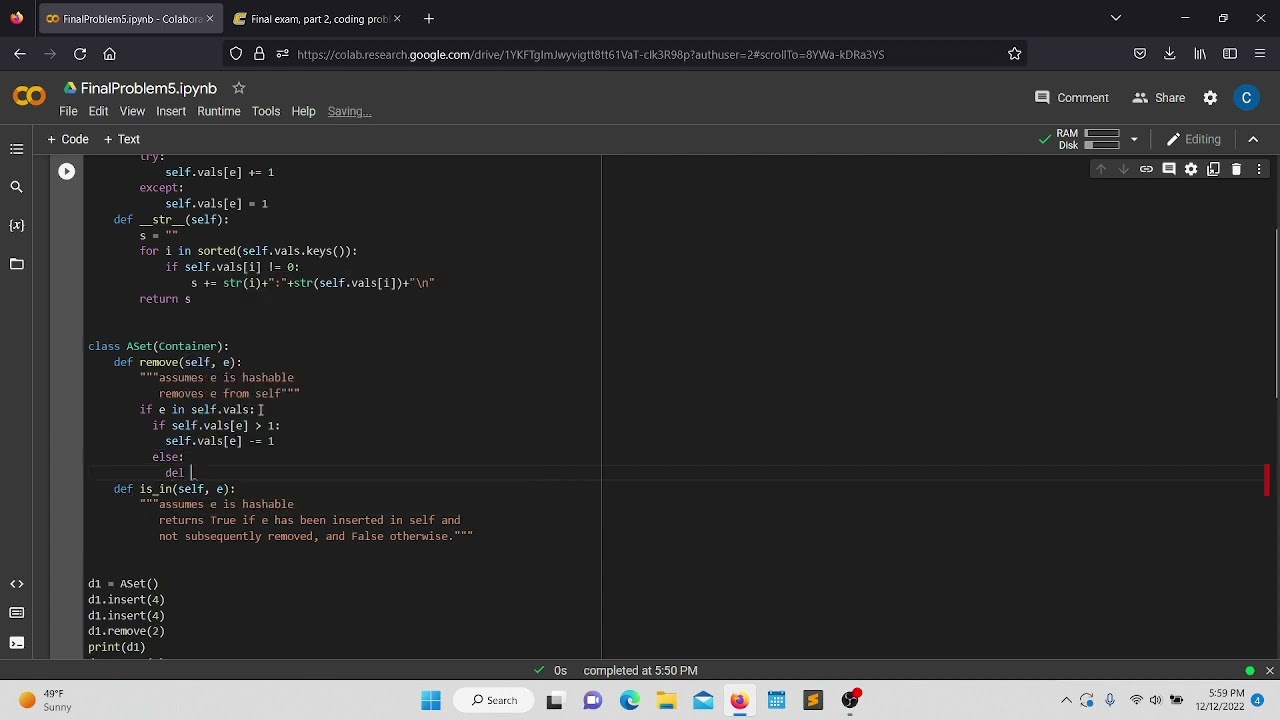Open Microsoft Edge from the taskbar
This screenshot has height=720, width=1280.
tap(630, 700)
